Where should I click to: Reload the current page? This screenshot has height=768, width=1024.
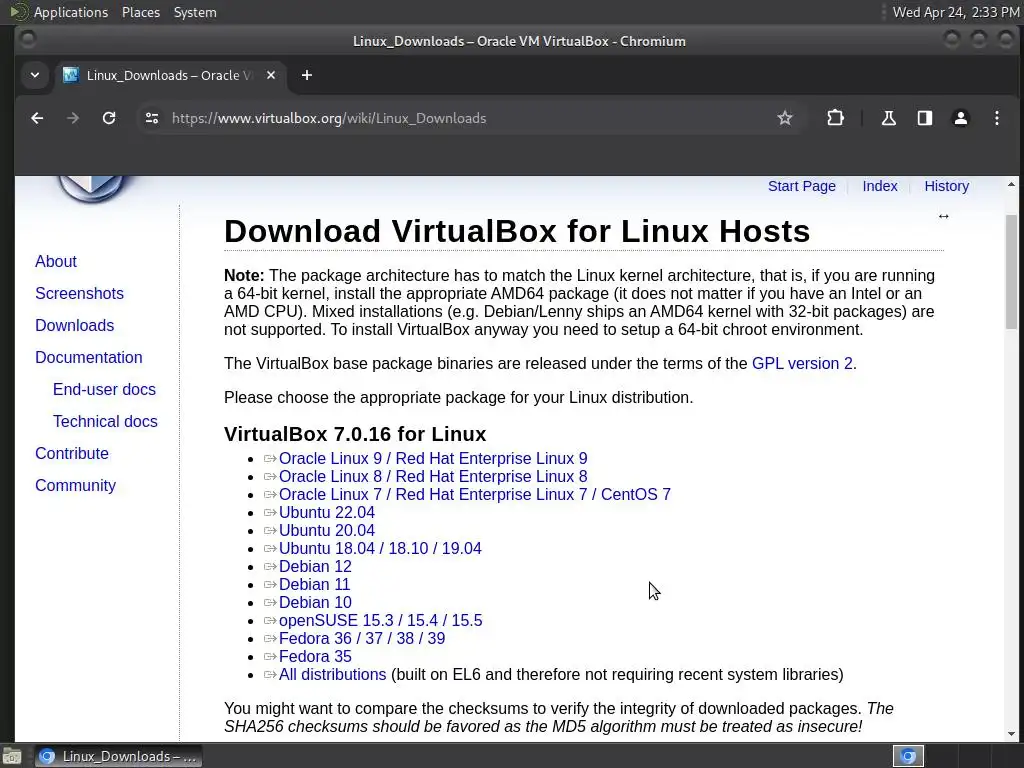point(109,118)
